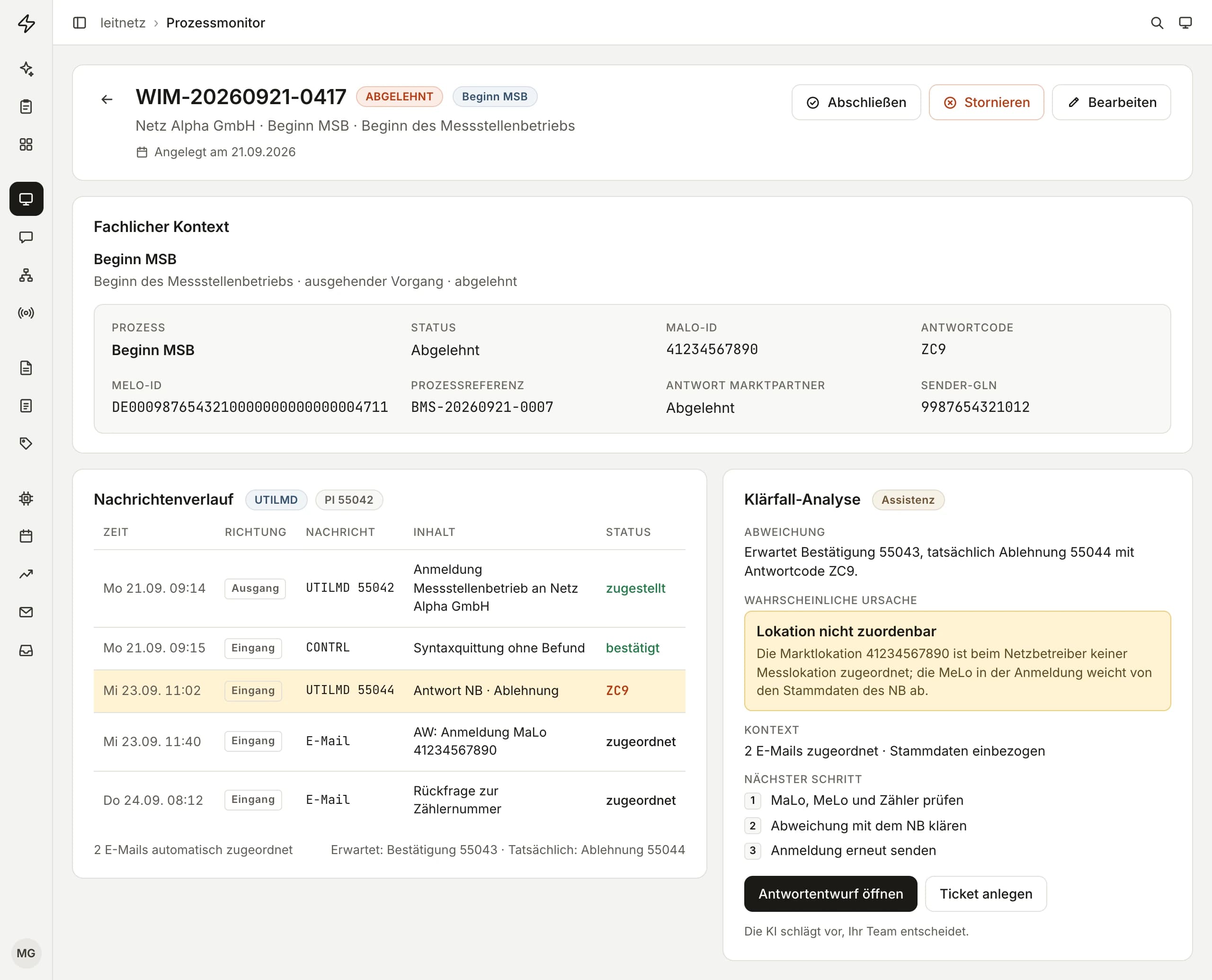The image size is (1212, 980).
Task: Open the mail envelope sidebar icon
Action: pyautogui.click(x=26, y=612)
